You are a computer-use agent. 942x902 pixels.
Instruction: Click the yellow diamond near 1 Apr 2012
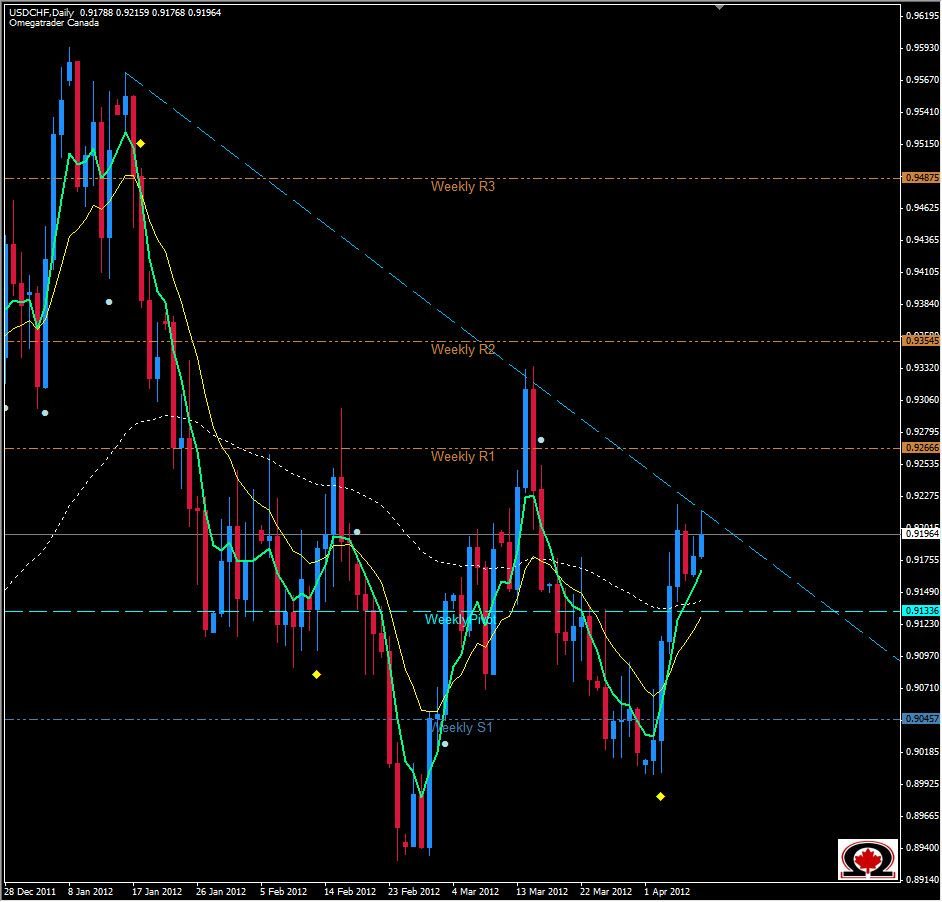point(661,797)
